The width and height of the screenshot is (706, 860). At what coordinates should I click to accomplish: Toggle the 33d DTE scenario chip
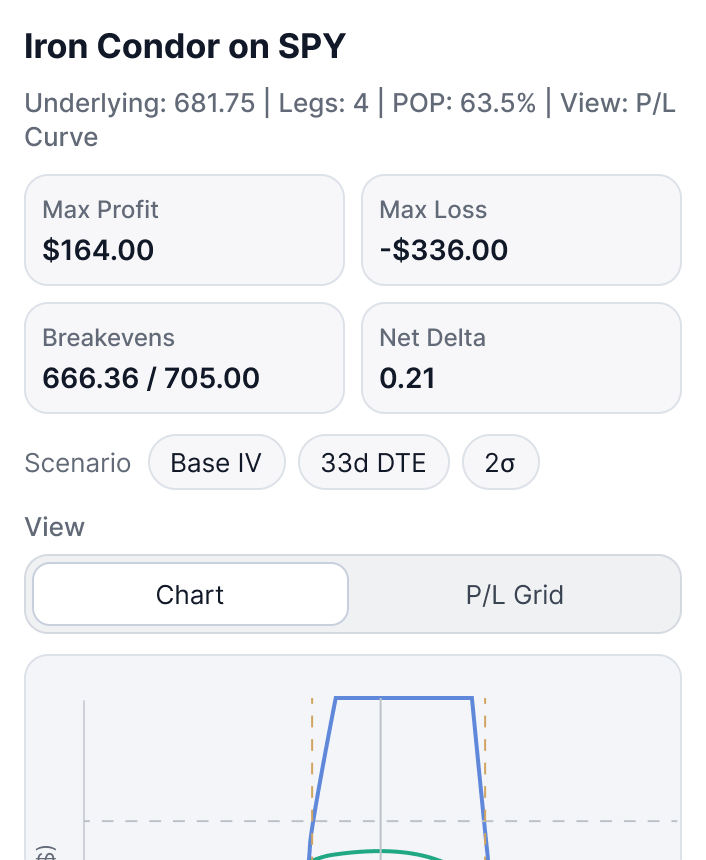(x=373, y=463)
